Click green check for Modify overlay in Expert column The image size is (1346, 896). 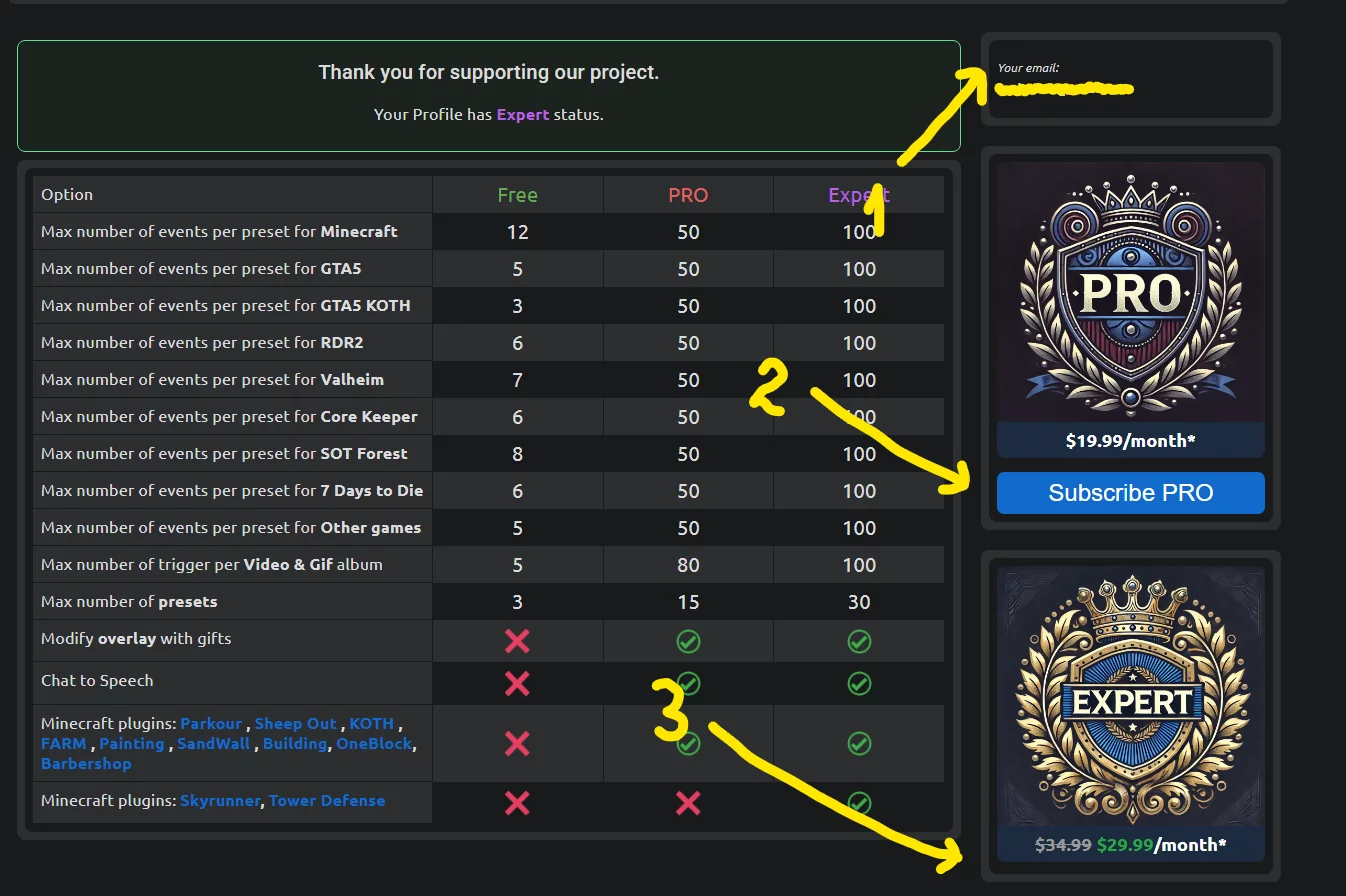click(x=859, y=641)
